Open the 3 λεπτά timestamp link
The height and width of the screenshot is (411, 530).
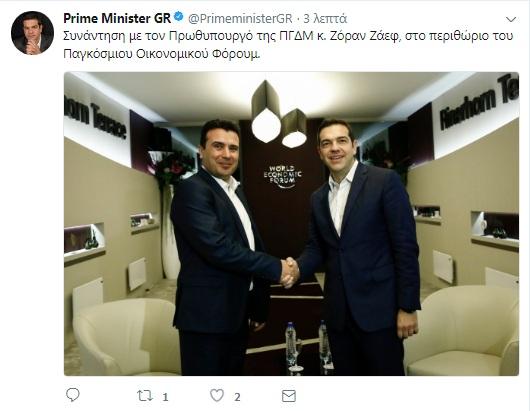325,19
